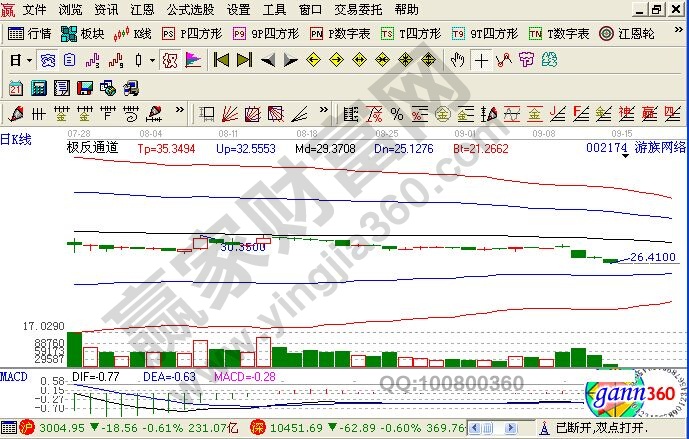Select the red 神 angle line tool
Image resolution: width=689 pixels, height=439 pixels.
click(x=626, y=114)
